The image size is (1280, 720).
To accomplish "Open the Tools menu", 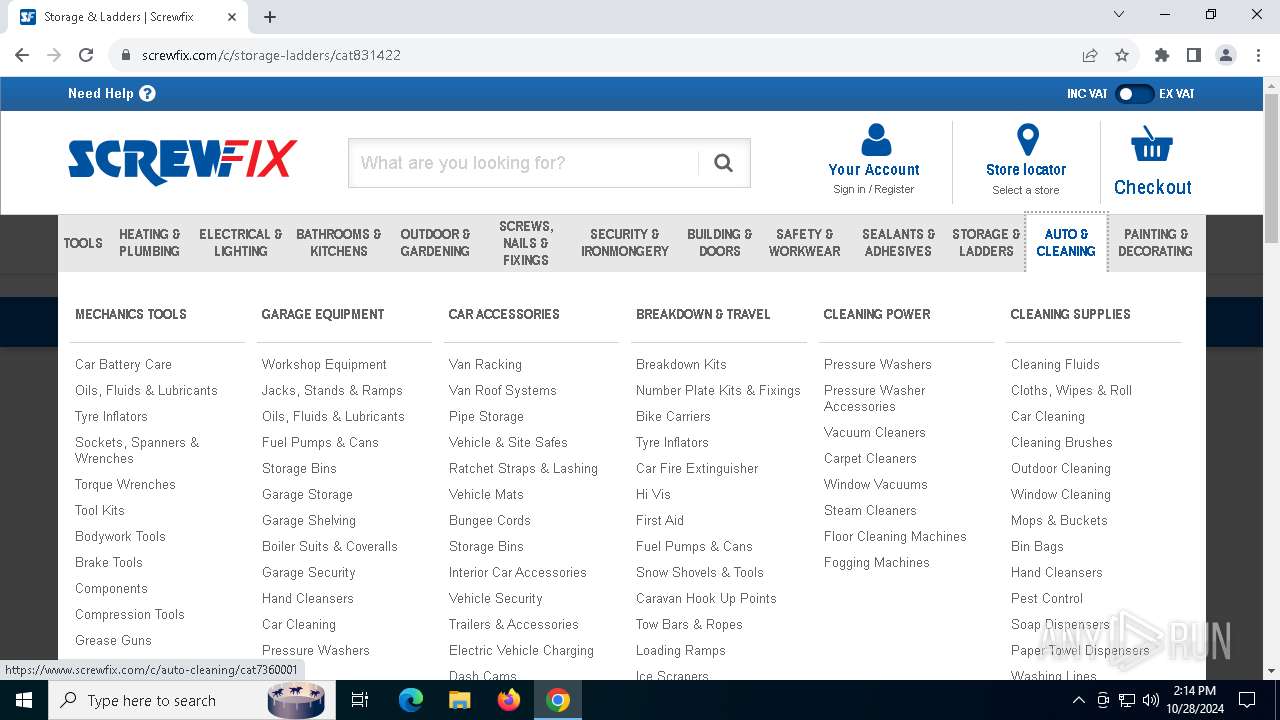I will pos(83,243).
